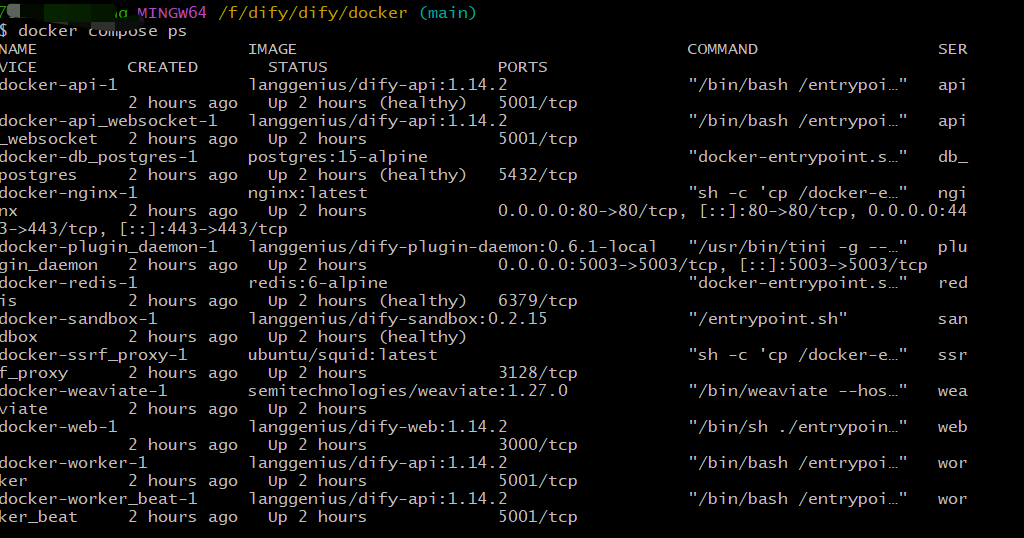Click the "/usr/bin/tini -g --…" command
The height and width of the screenshot is (538, 1024).
pyautogui.click(x=797, y=247)
